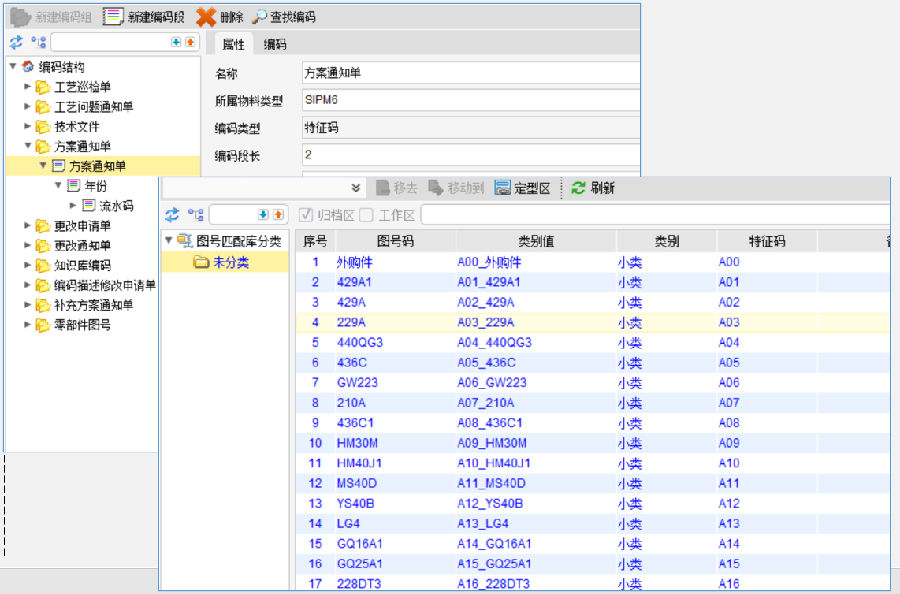Expand the 工艺巡检单 tree node

click(x=28, y=87)
